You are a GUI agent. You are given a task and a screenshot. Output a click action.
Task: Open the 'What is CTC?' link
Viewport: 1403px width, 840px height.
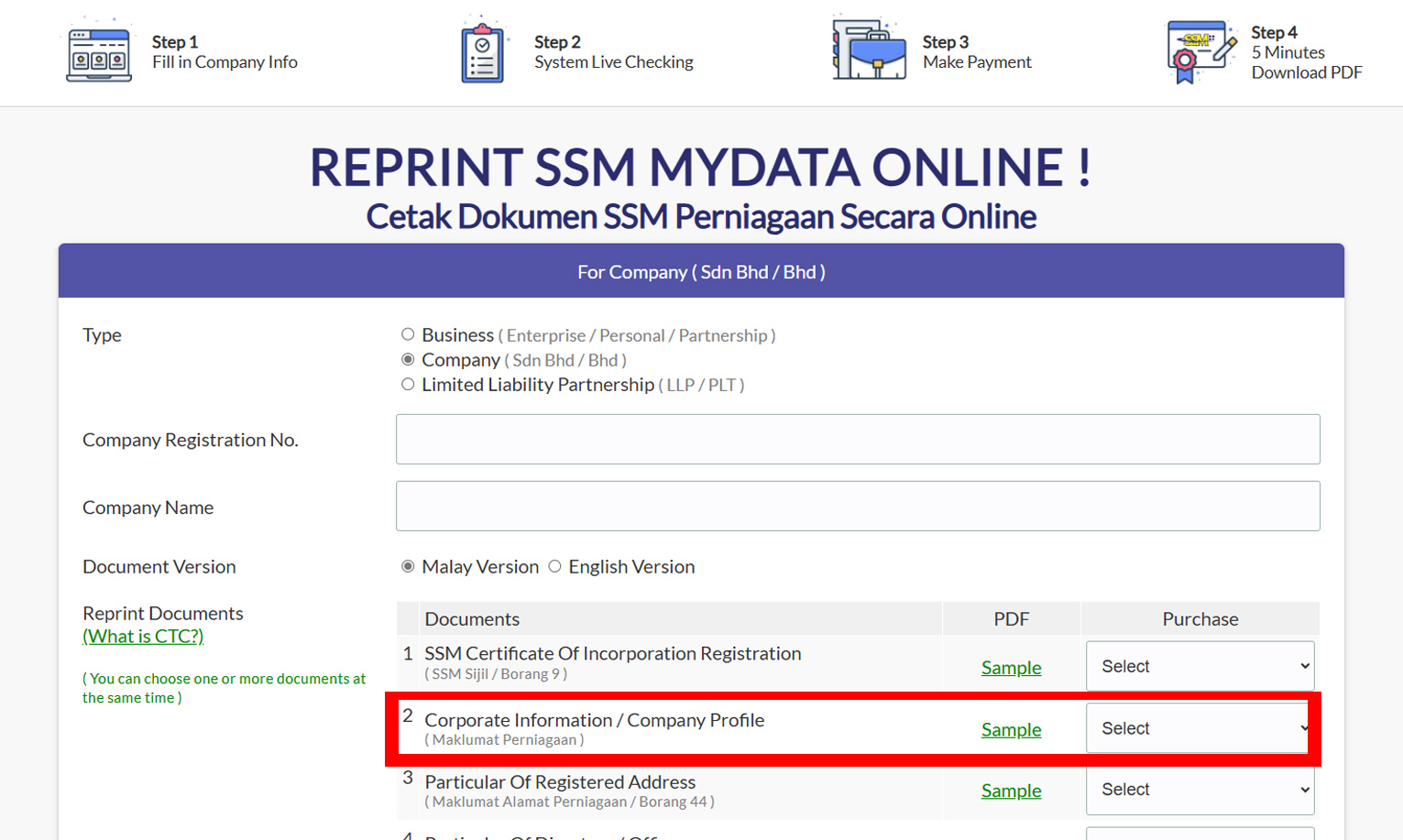point(143,636)
